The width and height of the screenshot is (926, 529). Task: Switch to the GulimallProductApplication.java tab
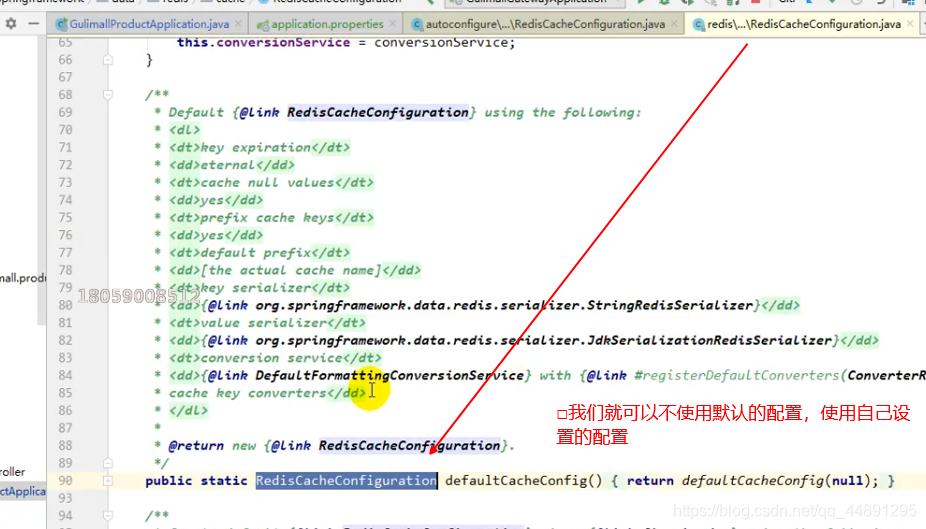pyautogui.click(x=149, y=24)
